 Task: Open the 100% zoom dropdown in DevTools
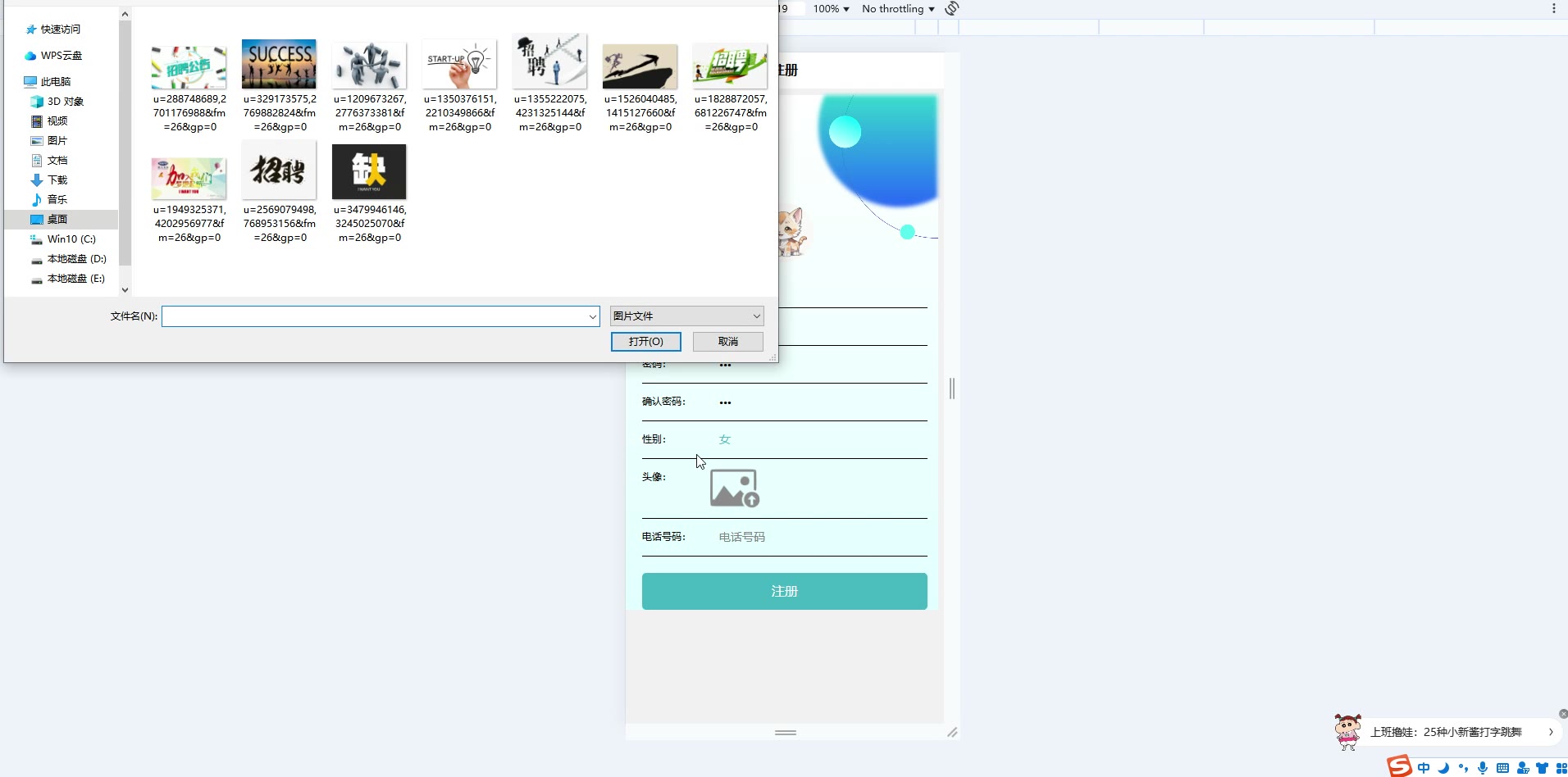point(832,9)
